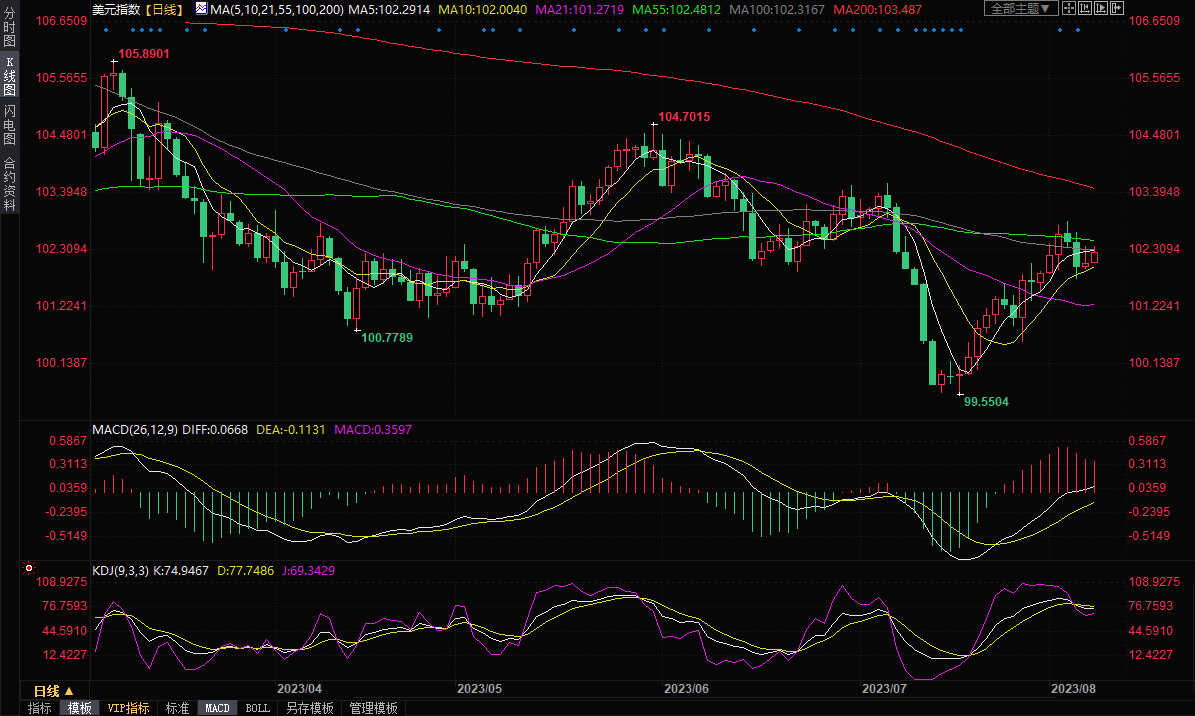Click the MA indicator chart icon
1195x716 pixels.
[201, 8]
